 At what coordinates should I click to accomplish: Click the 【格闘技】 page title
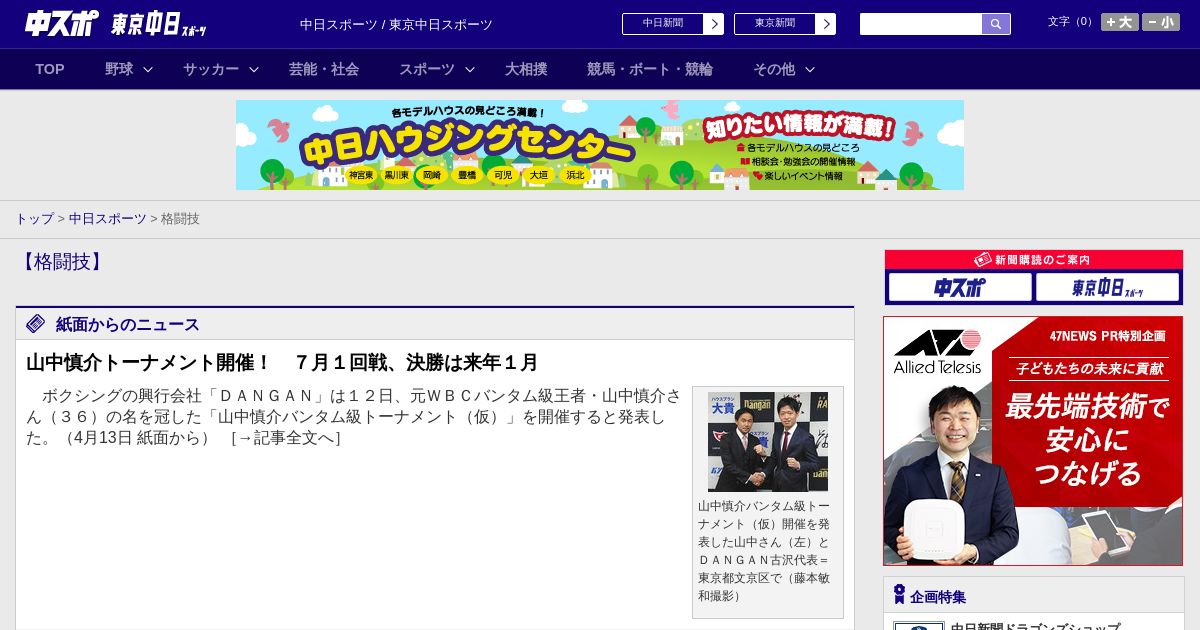62,262
